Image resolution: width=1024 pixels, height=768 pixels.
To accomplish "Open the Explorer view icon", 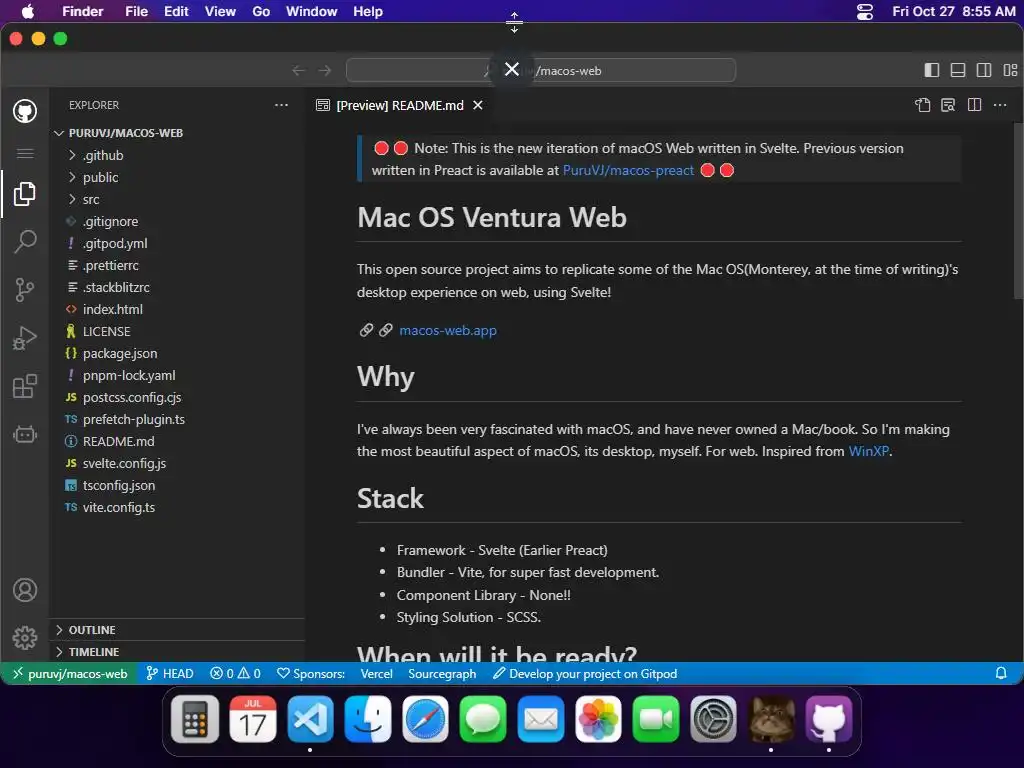I will tap(25, 194).
